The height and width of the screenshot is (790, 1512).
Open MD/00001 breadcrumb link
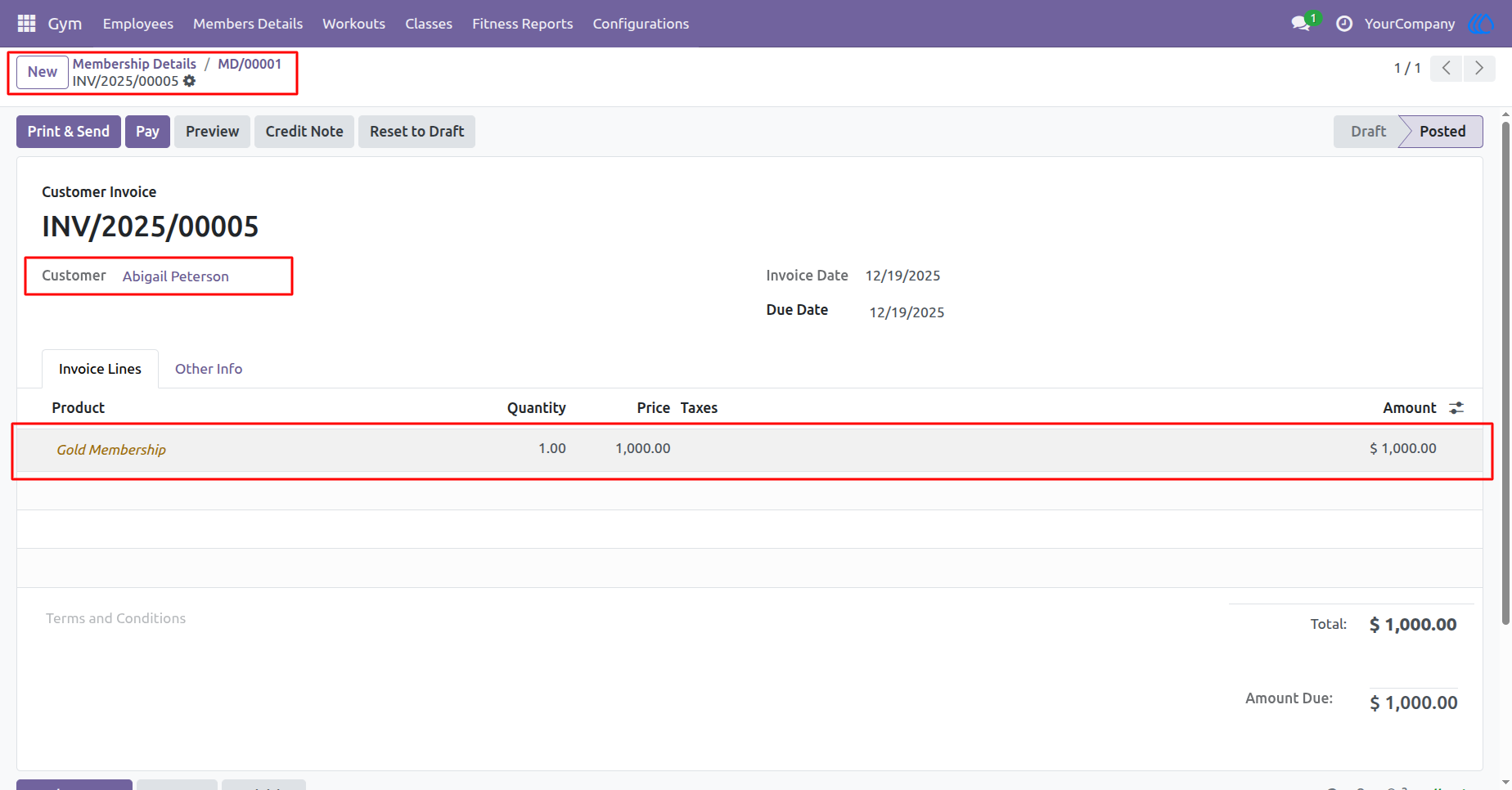[x=250, y=64]
